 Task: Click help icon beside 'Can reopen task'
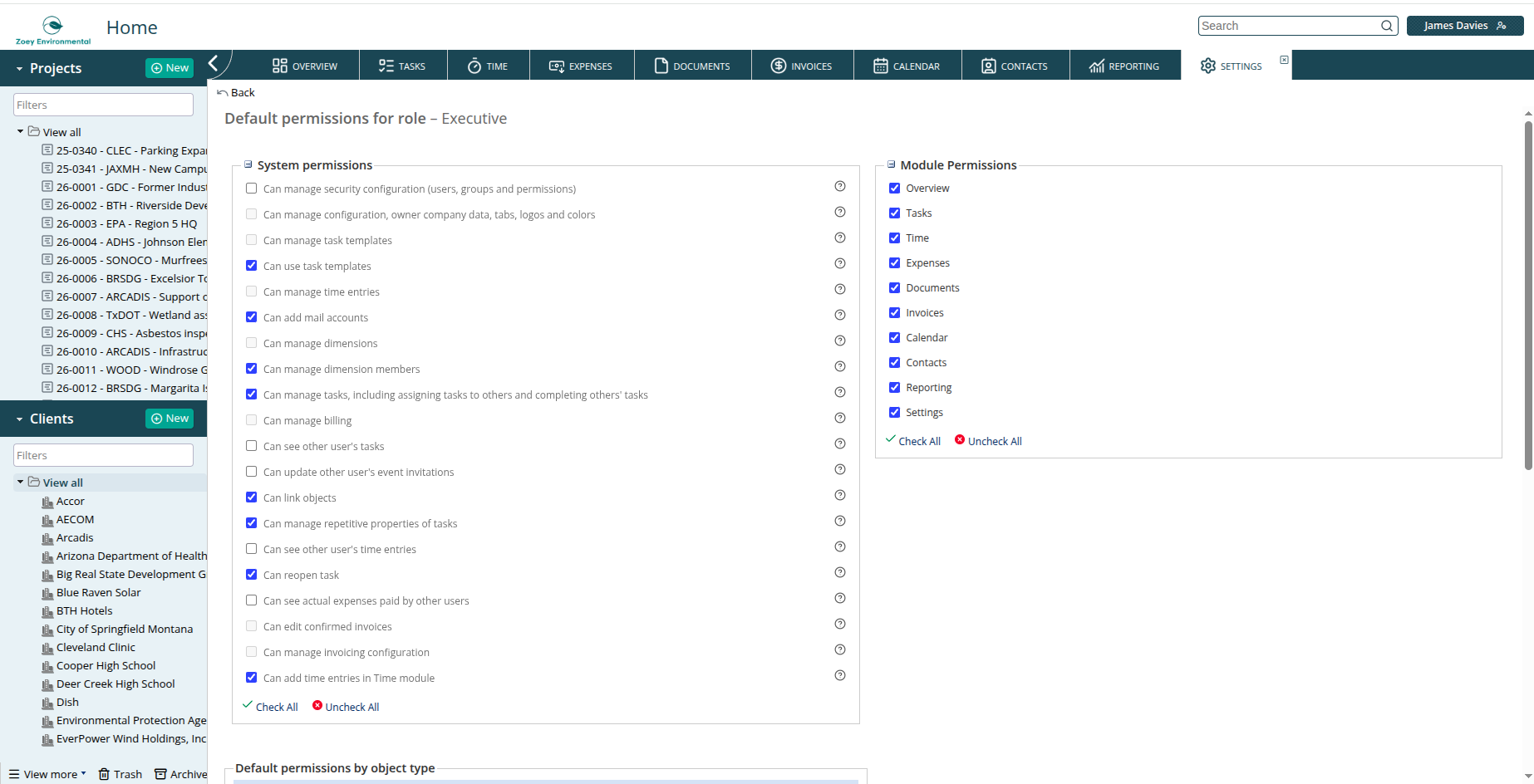click(840, 573)
